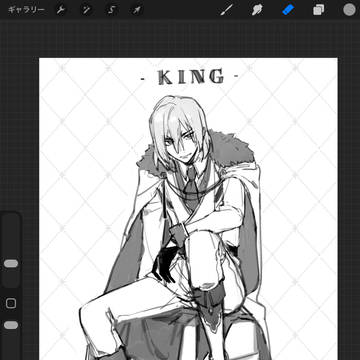360x360 pixels.
Task: Select the Selection S tool
Action: [x=112, y=10]
